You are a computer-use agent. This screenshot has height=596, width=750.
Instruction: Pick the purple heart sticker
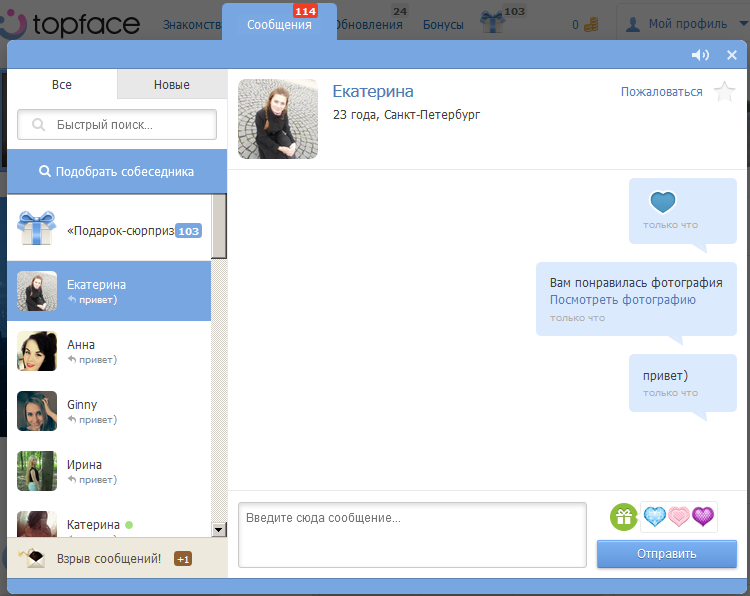point(703,517)
